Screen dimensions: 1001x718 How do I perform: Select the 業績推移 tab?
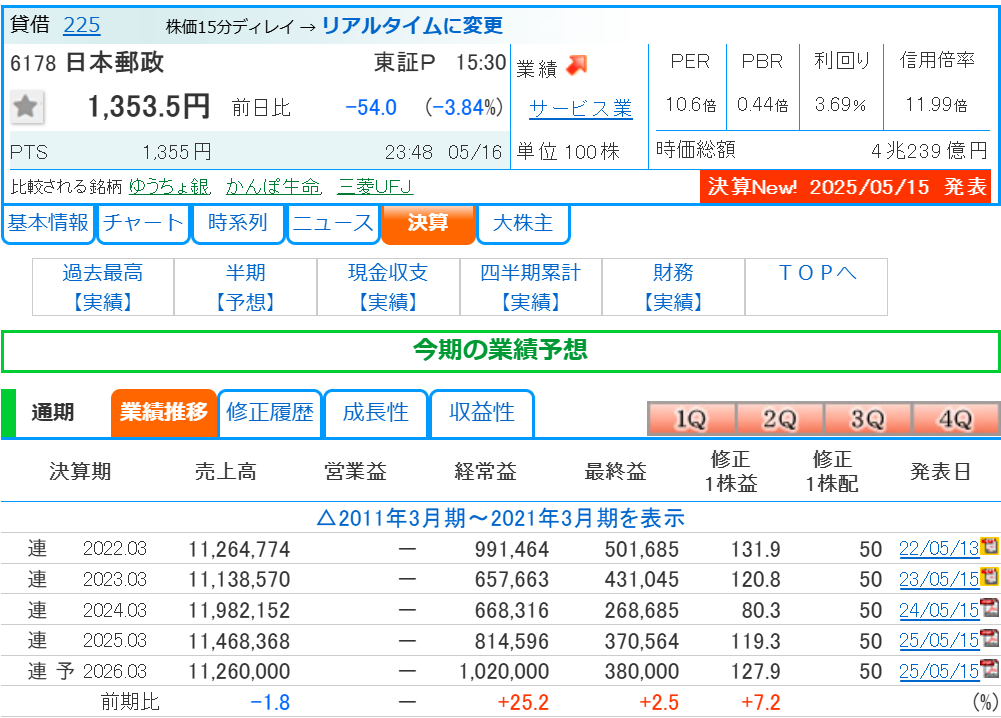click(x=163, y=413)
